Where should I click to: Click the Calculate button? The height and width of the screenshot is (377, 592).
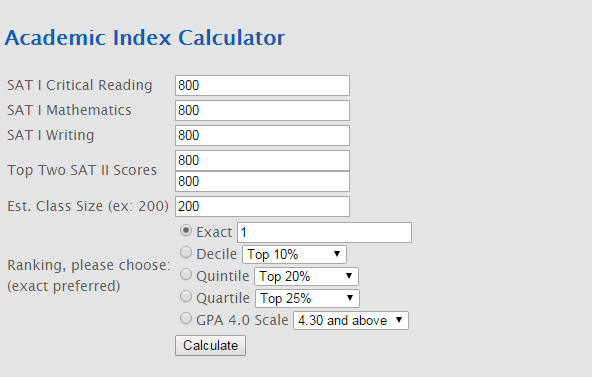[210, 345]
